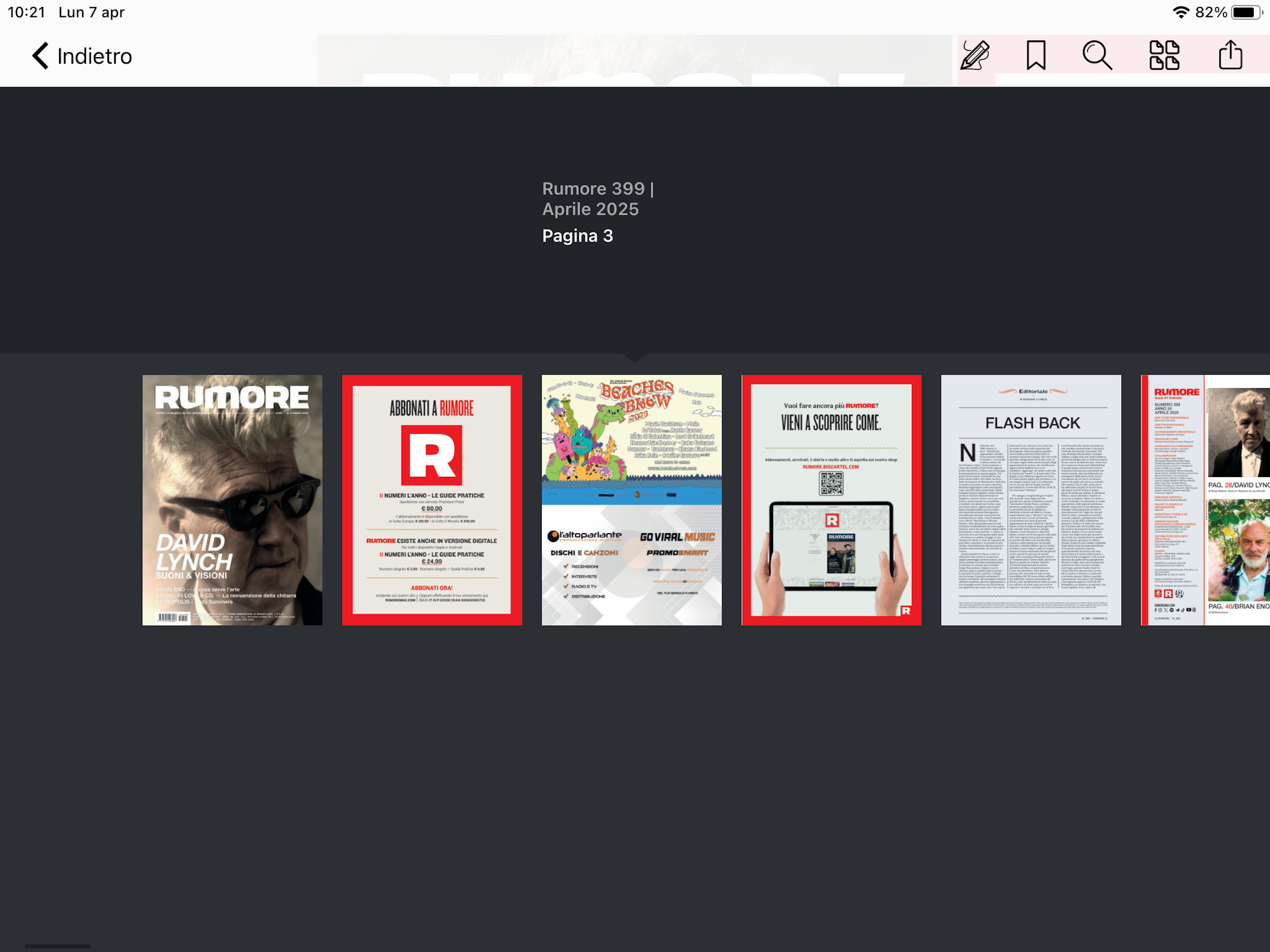
Task: Tap the Lun 7 apr date
Action: [91, 12]
